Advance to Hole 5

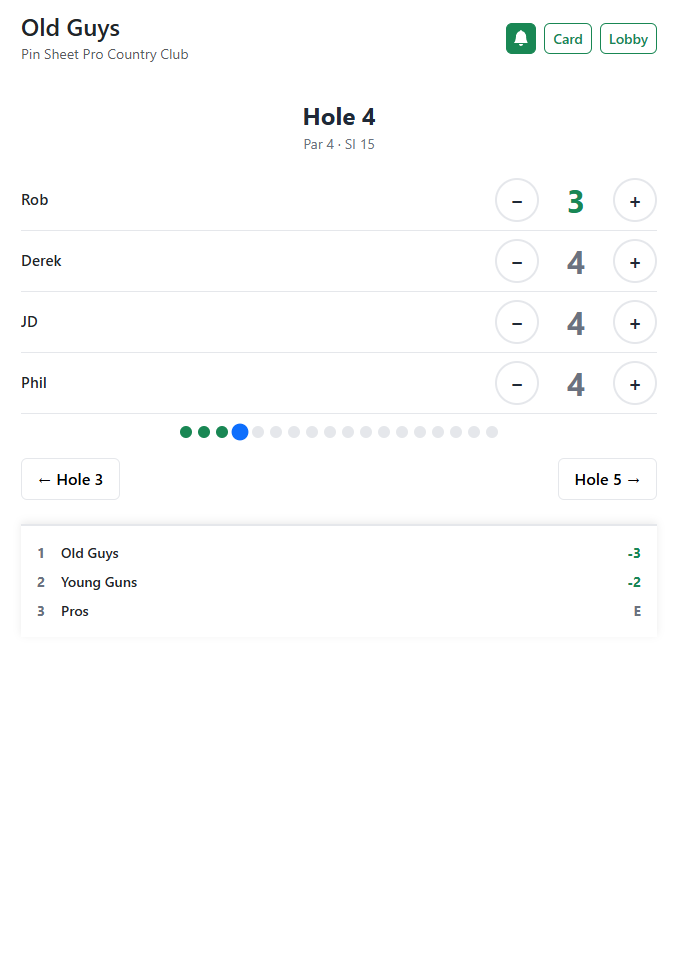pos(607,479)
